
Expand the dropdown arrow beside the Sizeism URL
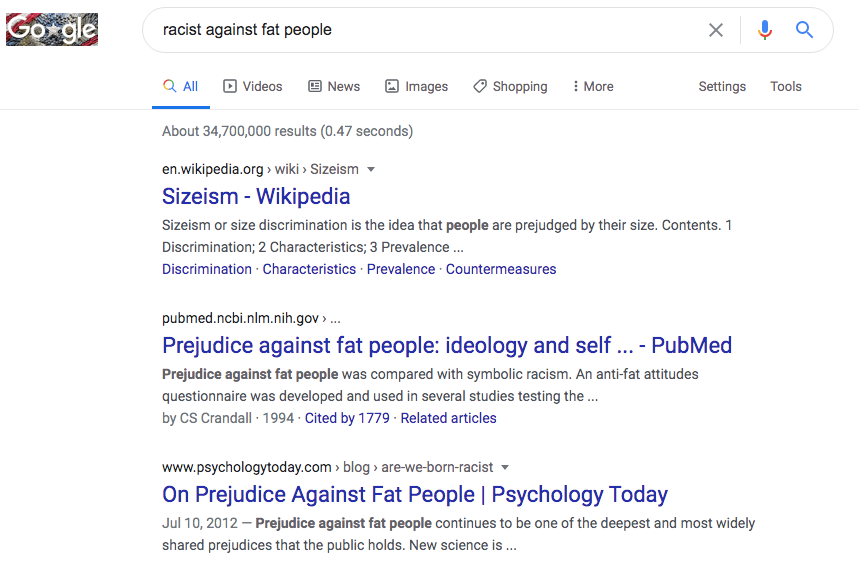click(371, 170)
